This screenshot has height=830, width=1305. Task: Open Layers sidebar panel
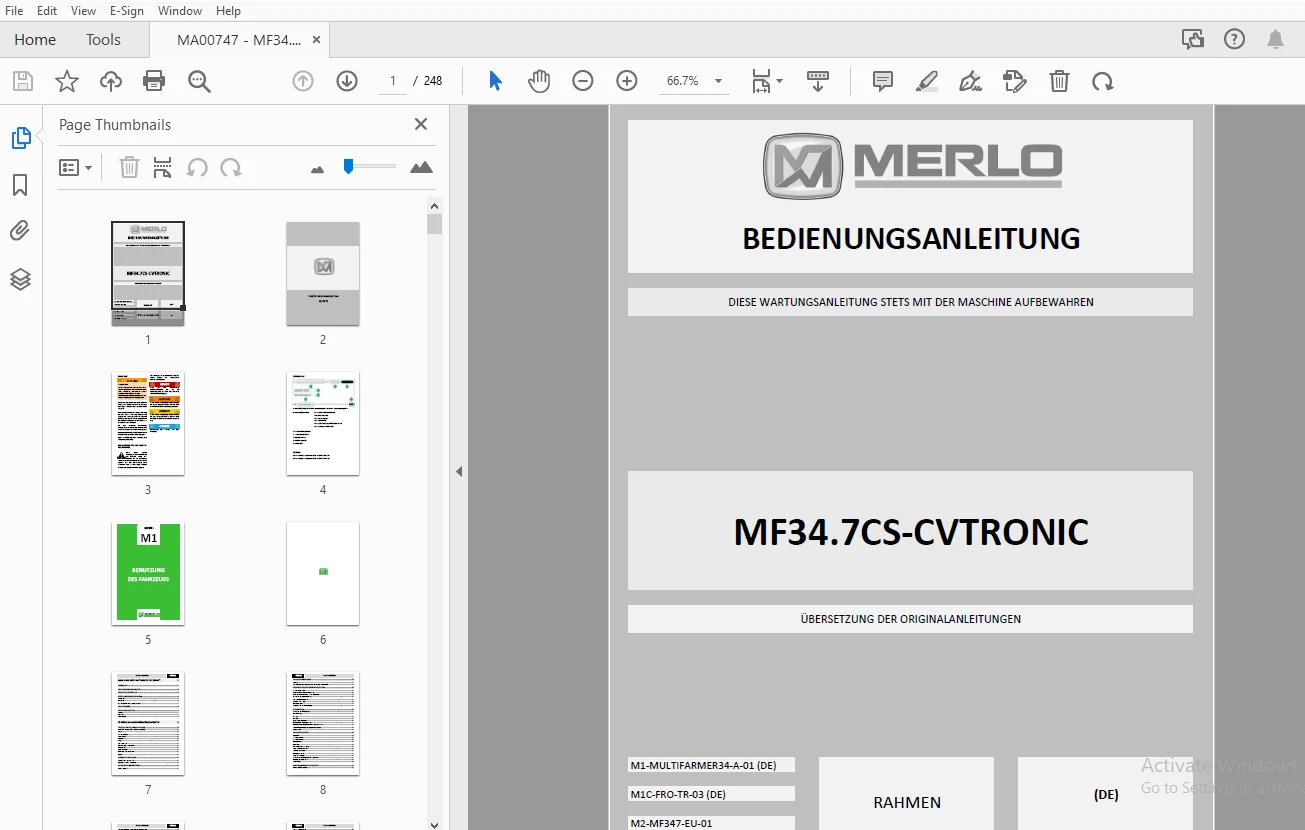click(x=20, y=279)
